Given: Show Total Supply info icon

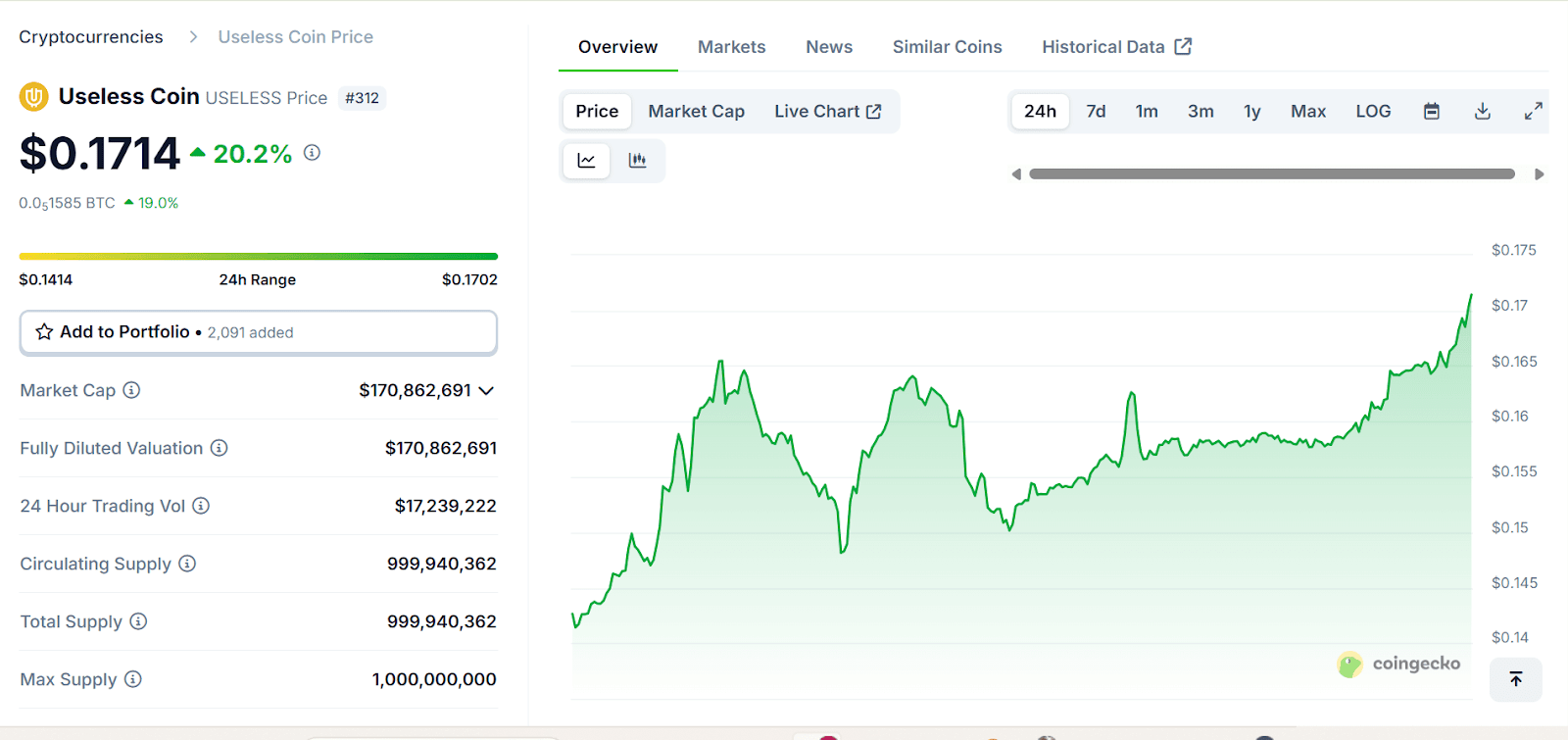Looking at the screenshot, I should [x=138, y=621].
